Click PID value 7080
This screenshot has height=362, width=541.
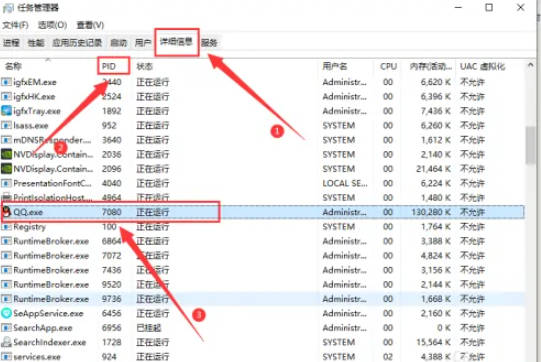(111, 212)
